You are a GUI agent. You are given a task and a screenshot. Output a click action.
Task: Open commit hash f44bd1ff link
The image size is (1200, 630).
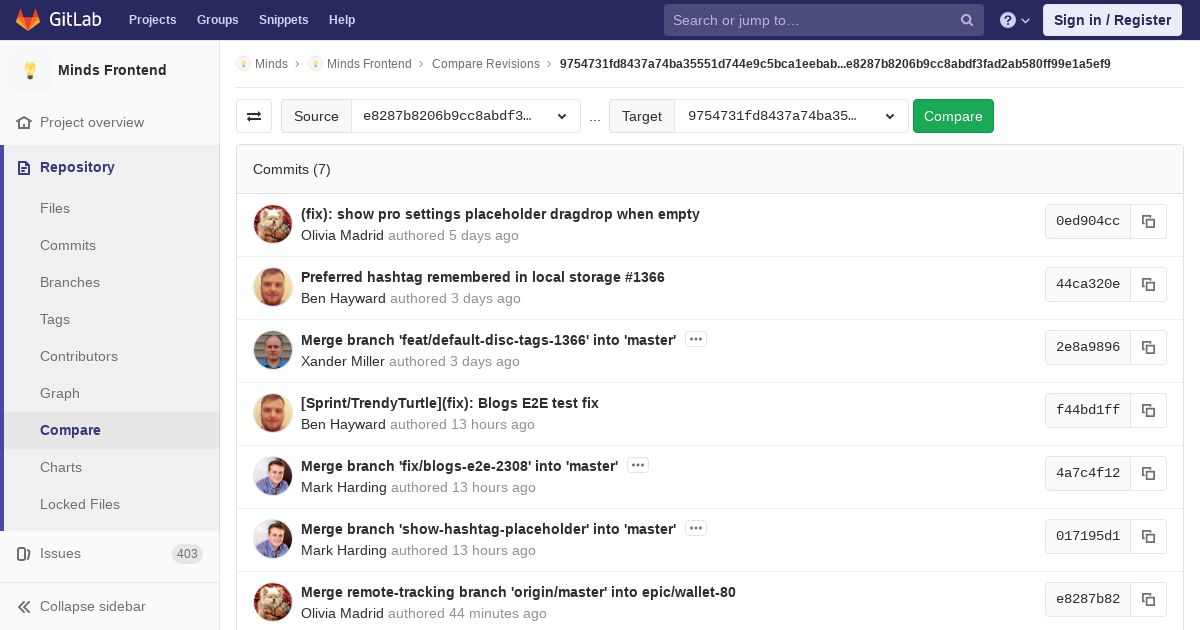pos(1088,410)
